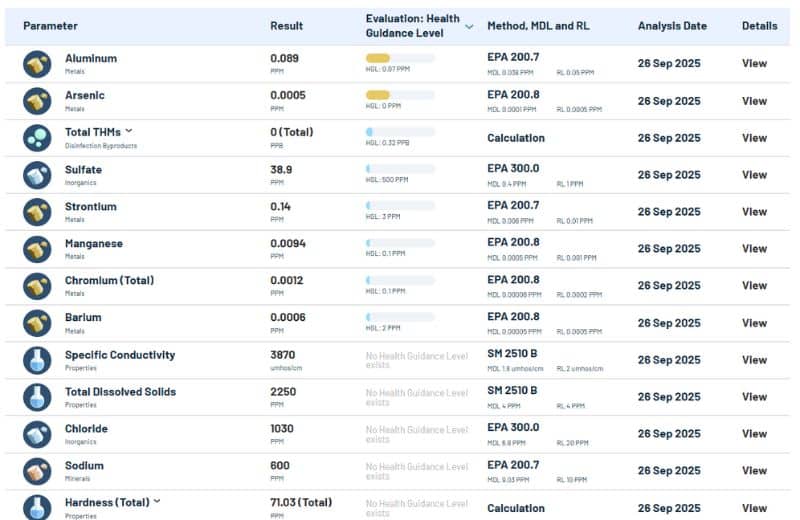Click the Sulfate inorganics icon
The width and height of the screenshot is (800, 520).
click(37, 175)
